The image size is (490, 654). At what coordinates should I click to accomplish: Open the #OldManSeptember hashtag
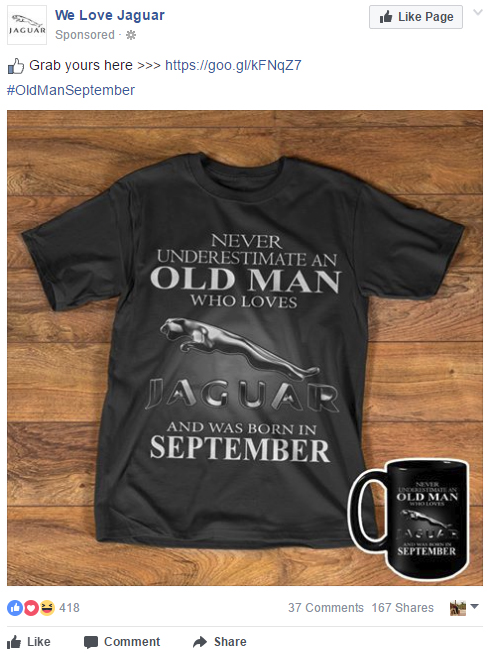pyautogui.click(x=71, y=90)
